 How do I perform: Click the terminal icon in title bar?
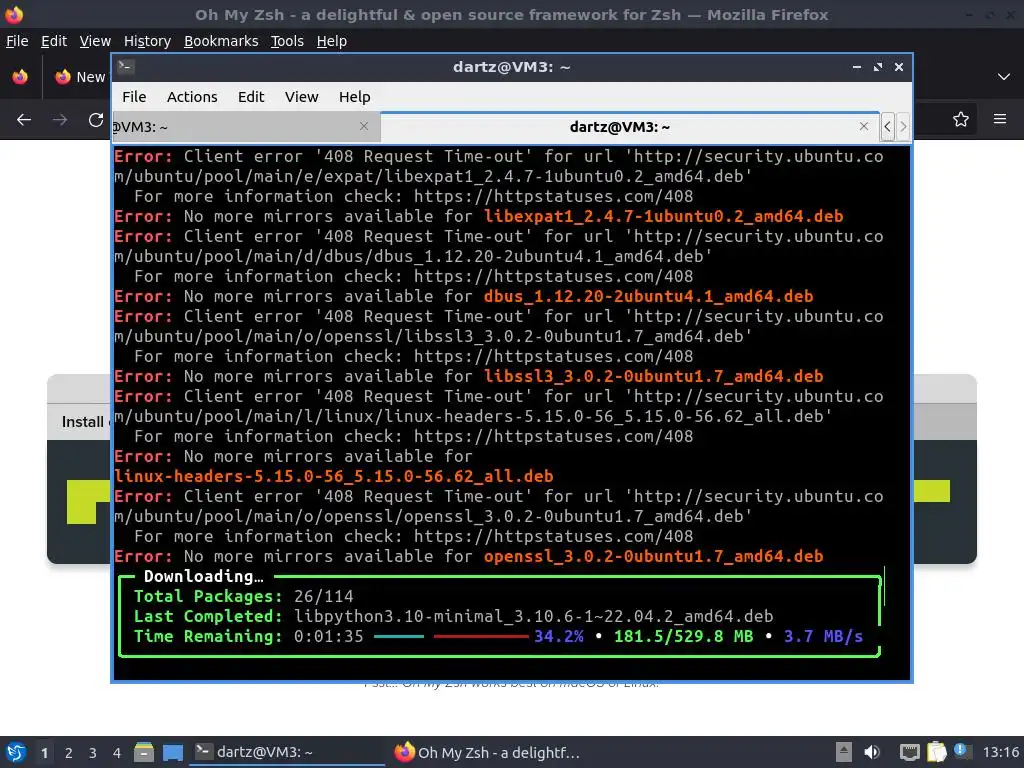[x=127, y=67]
